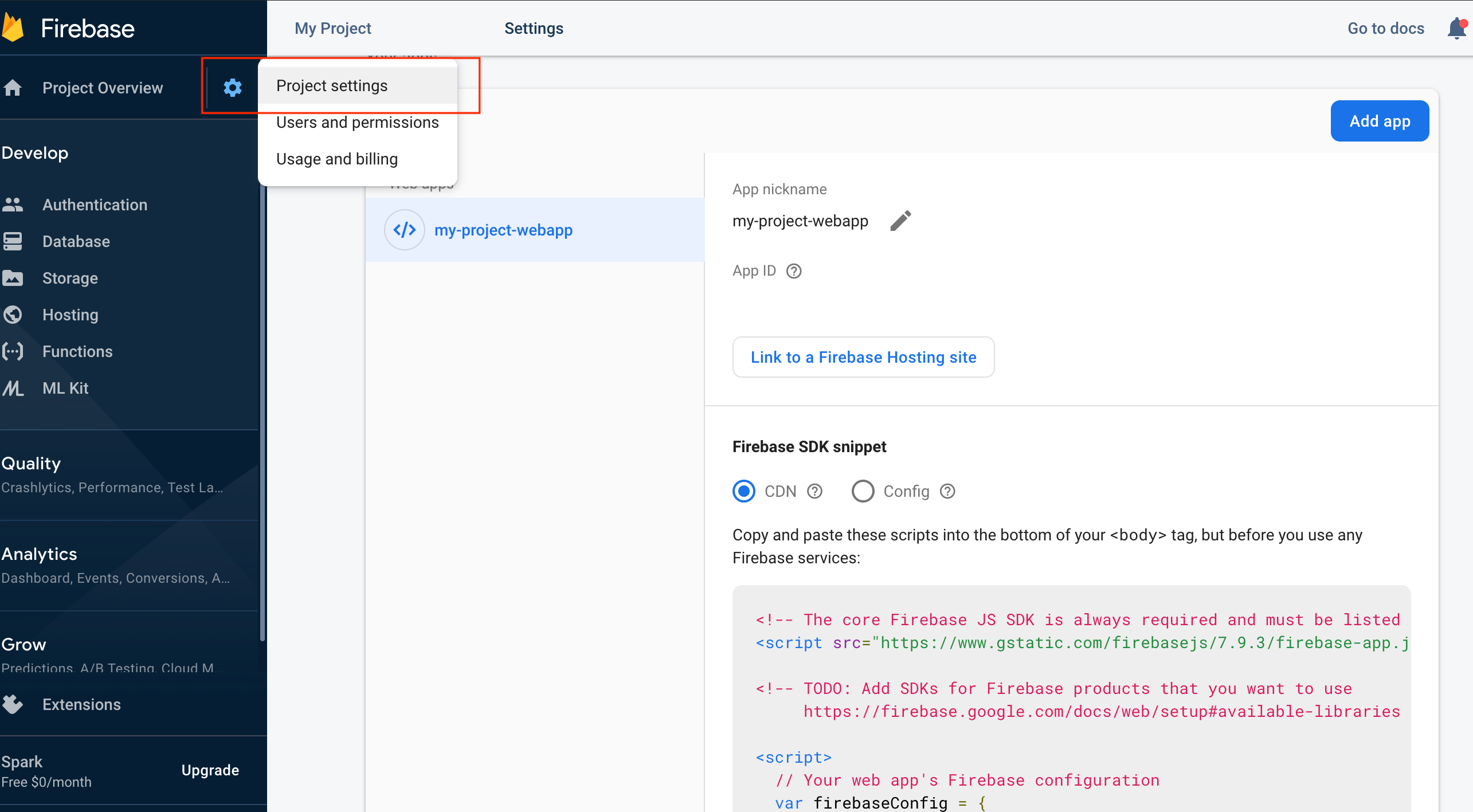Click Firebase SDK snippet heading
The height and width of the screenshot is (812, 1473).
(x=809, y=446)
